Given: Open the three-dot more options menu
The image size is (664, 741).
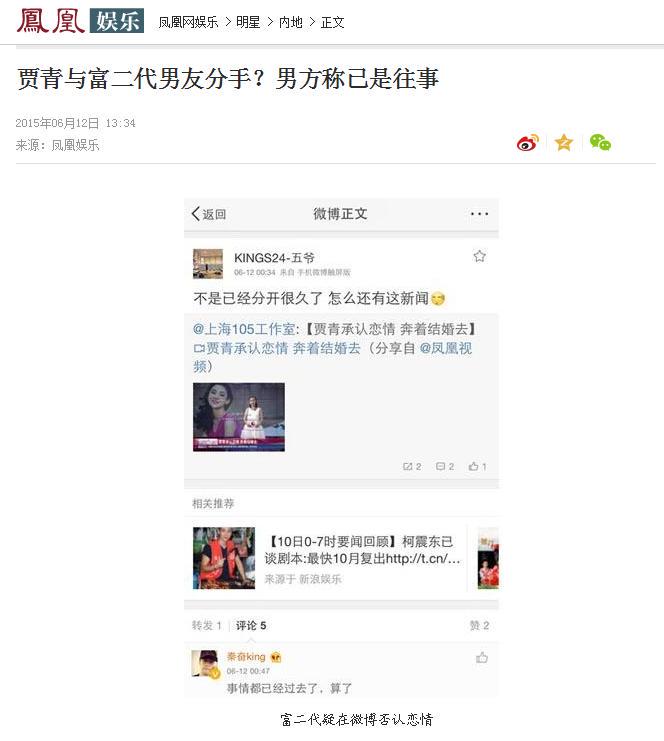Looking at the screenshot, I should (479, 214).
